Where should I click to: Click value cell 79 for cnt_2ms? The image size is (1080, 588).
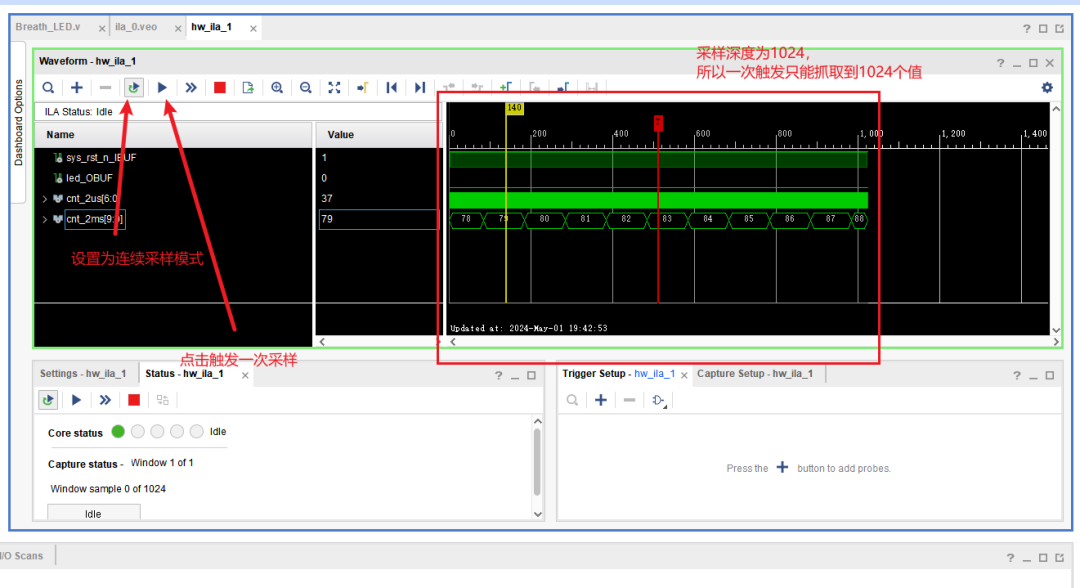point(378,220)
